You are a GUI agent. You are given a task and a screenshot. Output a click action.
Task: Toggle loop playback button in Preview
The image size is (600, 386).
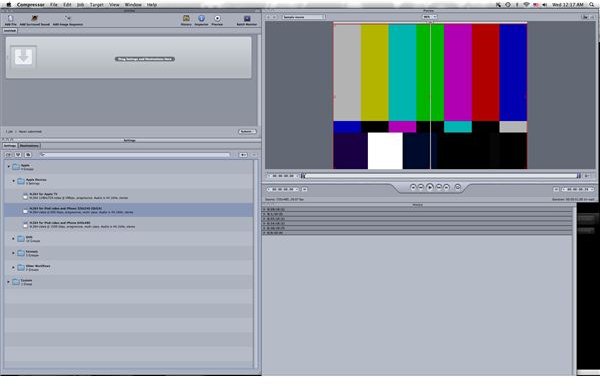pos(458,187)
